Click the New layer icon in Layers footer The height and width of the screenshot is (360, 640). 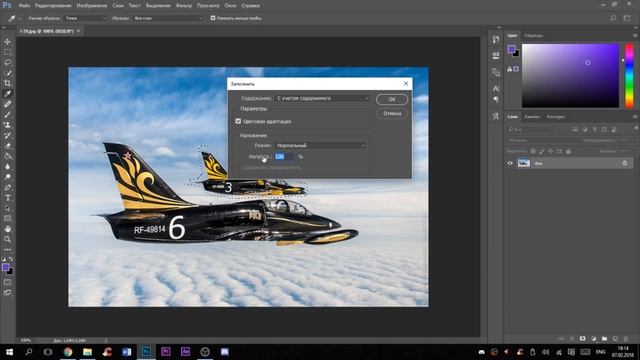click(x=615, y=339)
